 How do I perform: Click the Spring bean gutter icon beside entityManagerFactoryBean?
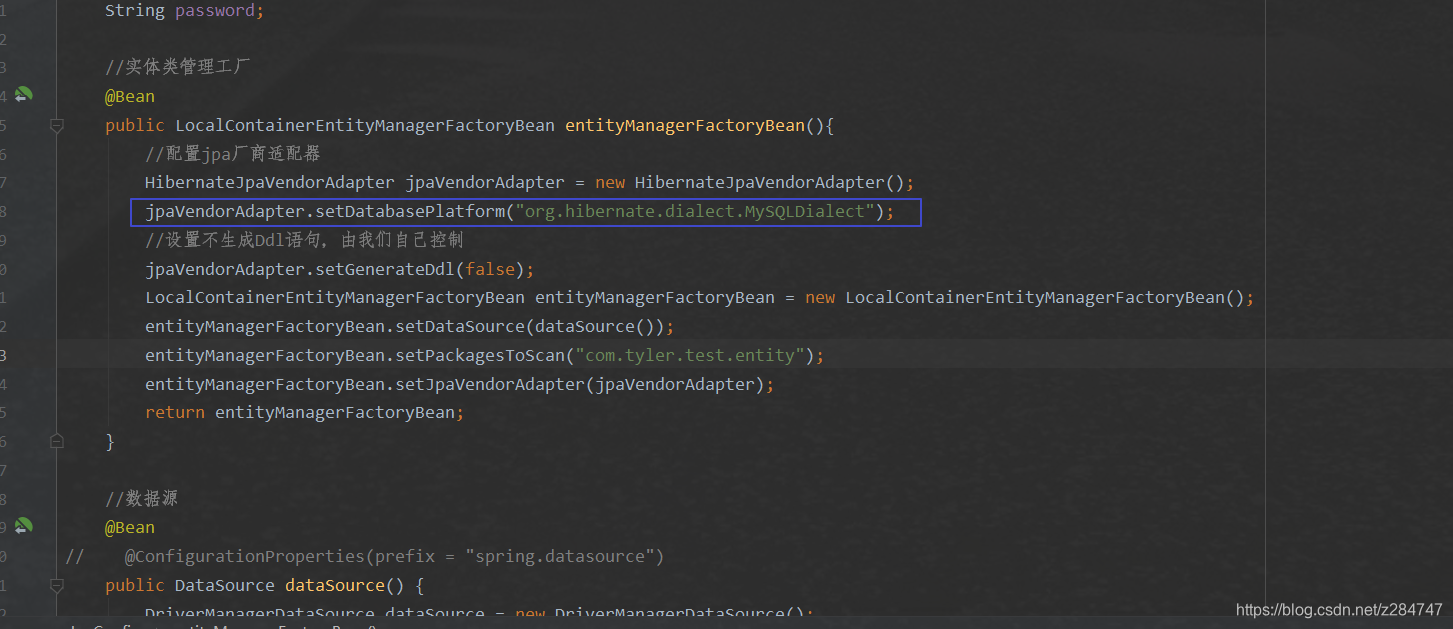point(24,95)
